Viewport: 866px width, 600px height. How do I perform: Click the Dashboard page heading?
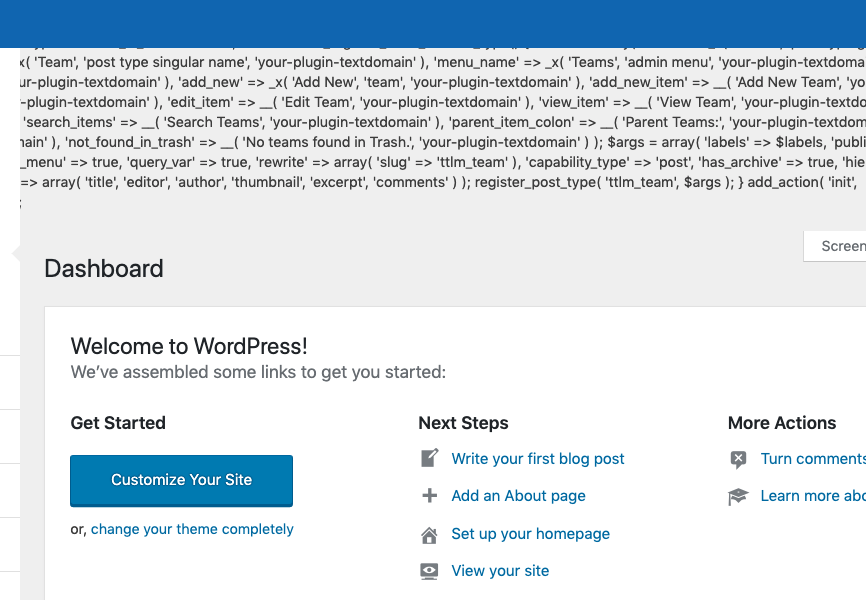point(104,269)
